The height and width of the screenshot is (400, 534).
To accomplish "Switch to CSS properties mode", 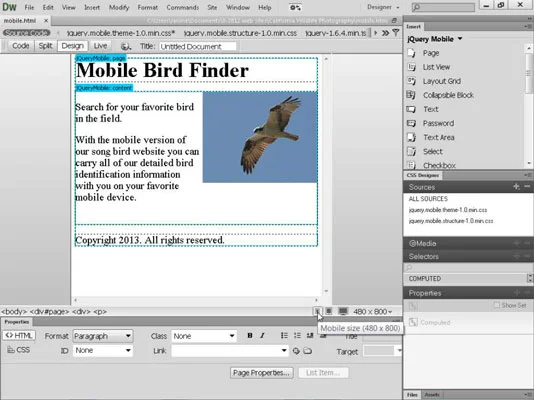I will point(19,350).
